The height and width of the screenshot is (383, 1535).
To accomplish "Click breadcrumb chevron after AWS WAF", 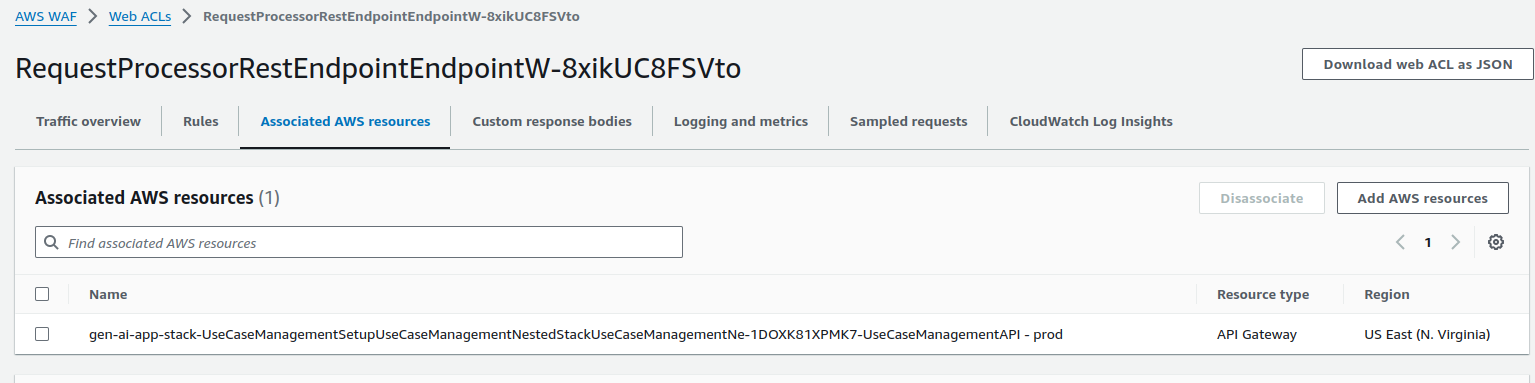I will coord(92,16).
